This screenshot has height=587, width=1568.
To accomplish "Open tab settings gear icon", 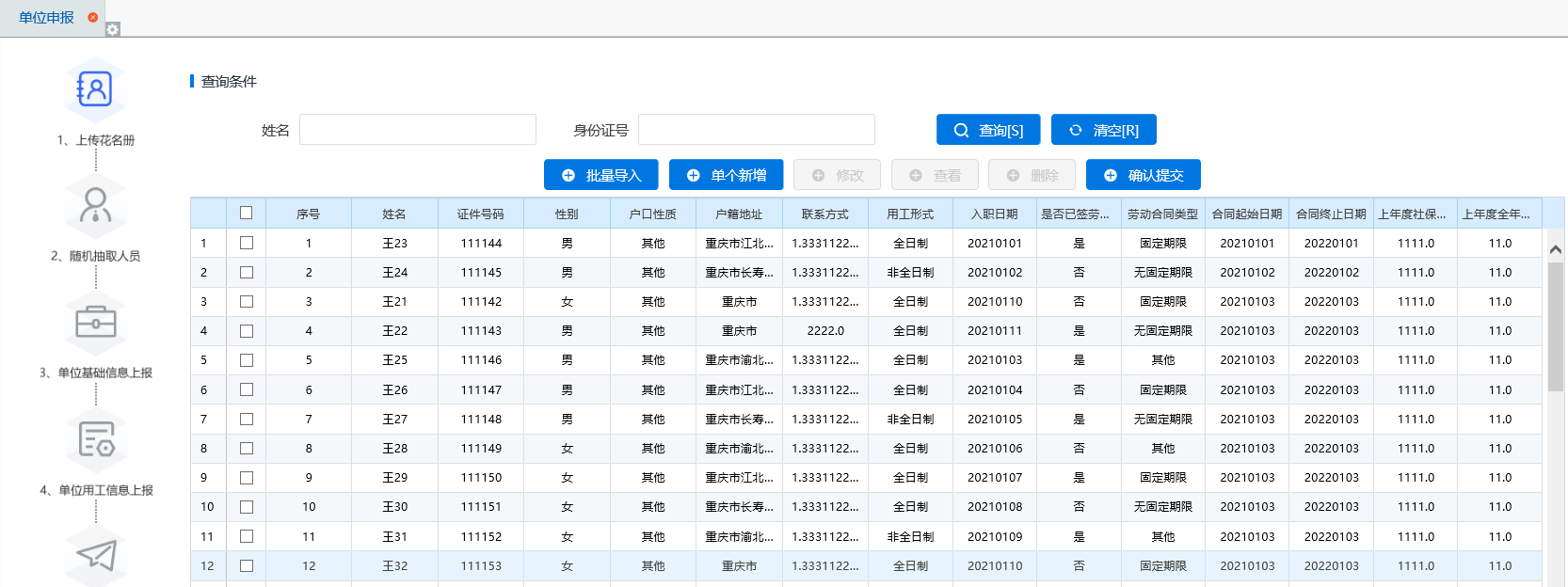I will click(113, 29).
